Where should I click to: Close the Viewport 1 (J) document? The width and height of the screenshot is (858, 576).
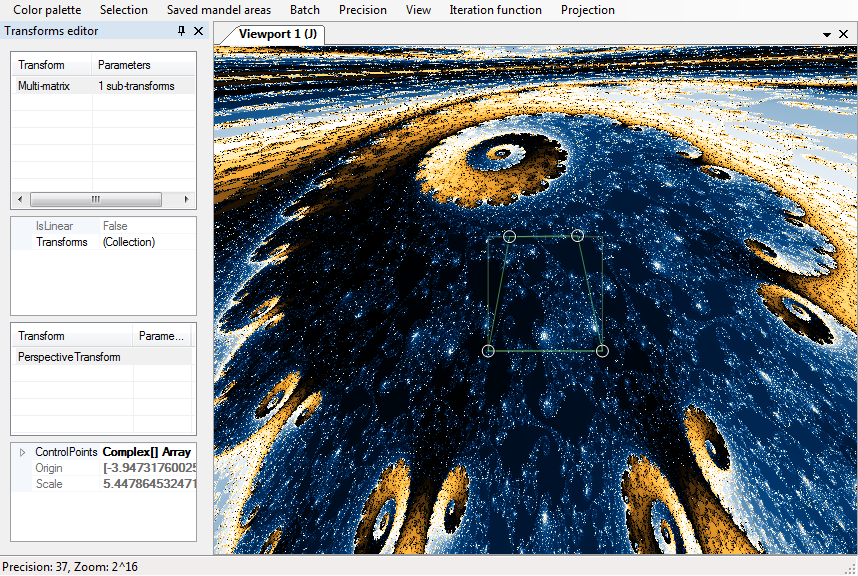pyautogui.click(x=843, y=34)
